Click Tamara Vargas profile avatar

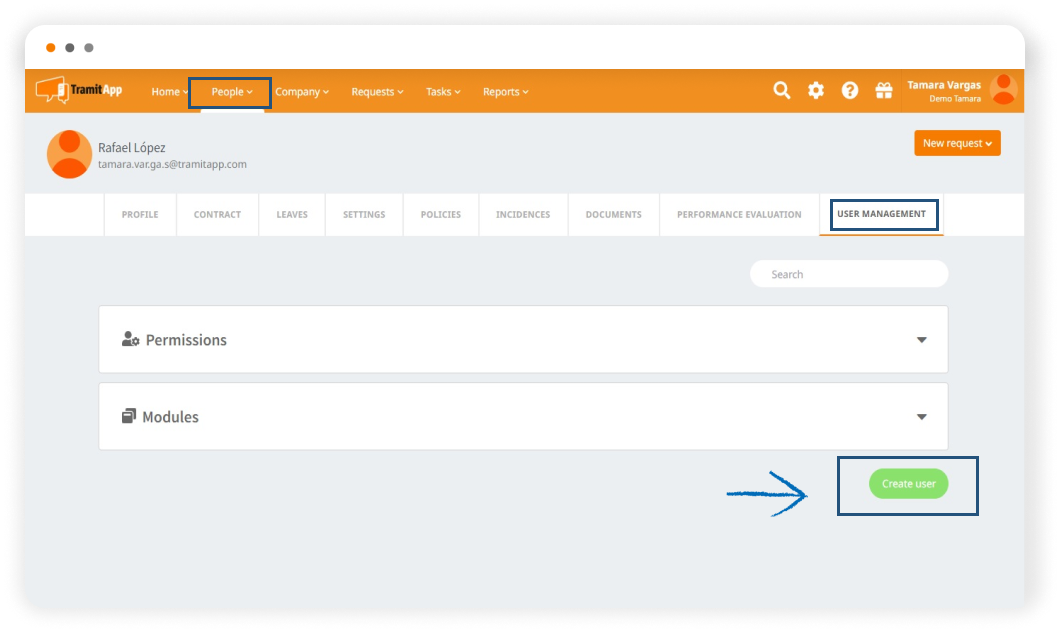click(x=1003, y=90)
